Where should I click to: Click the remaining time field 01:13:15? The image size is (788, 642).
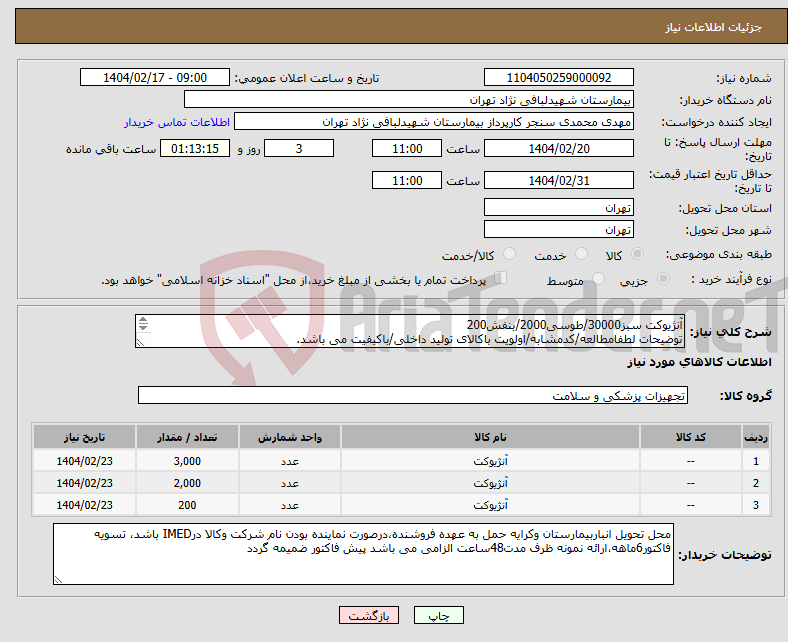pyautogui.click(x=195, y=148)
